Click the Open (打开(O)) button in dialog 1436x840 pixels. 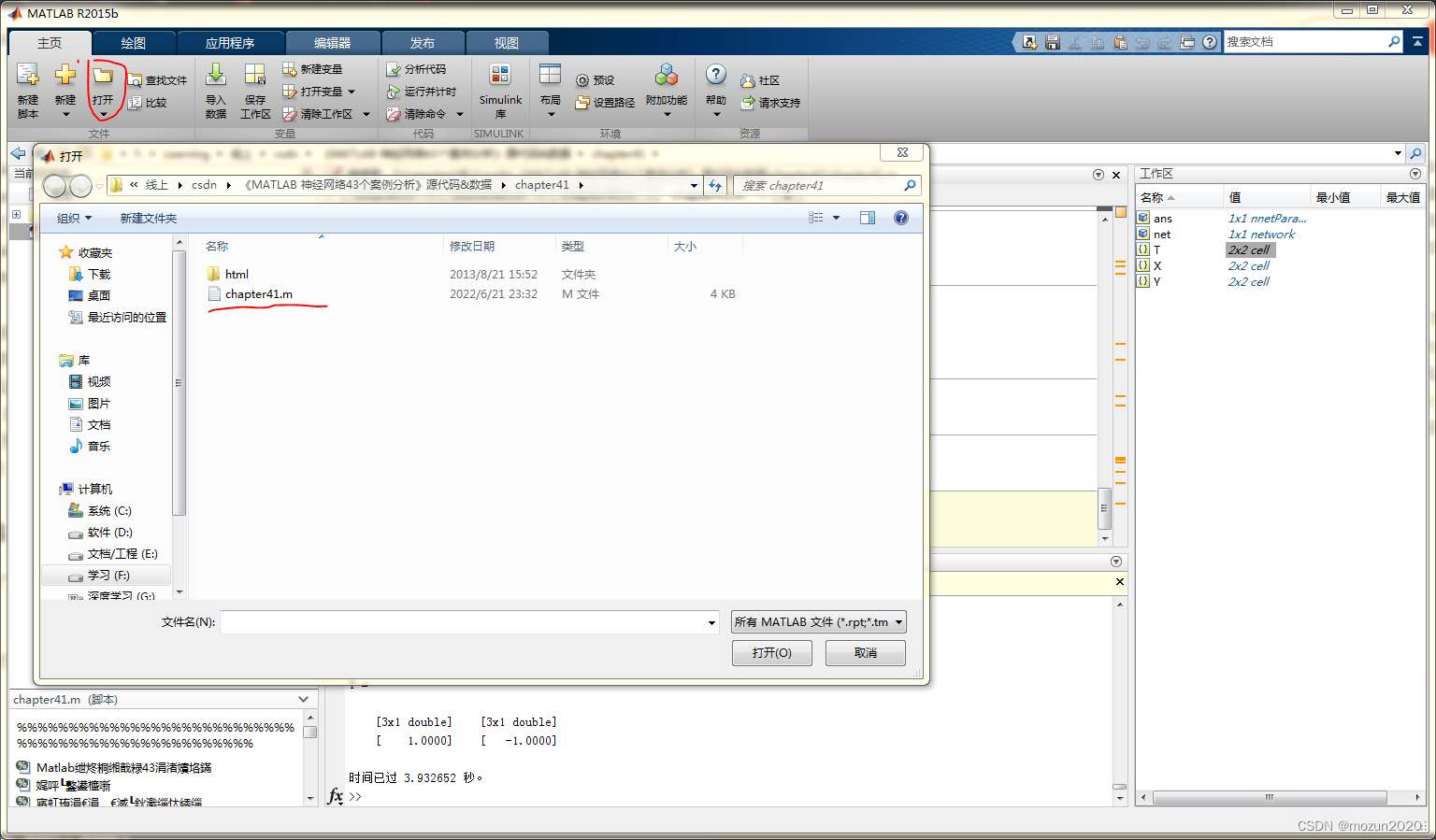771,653
